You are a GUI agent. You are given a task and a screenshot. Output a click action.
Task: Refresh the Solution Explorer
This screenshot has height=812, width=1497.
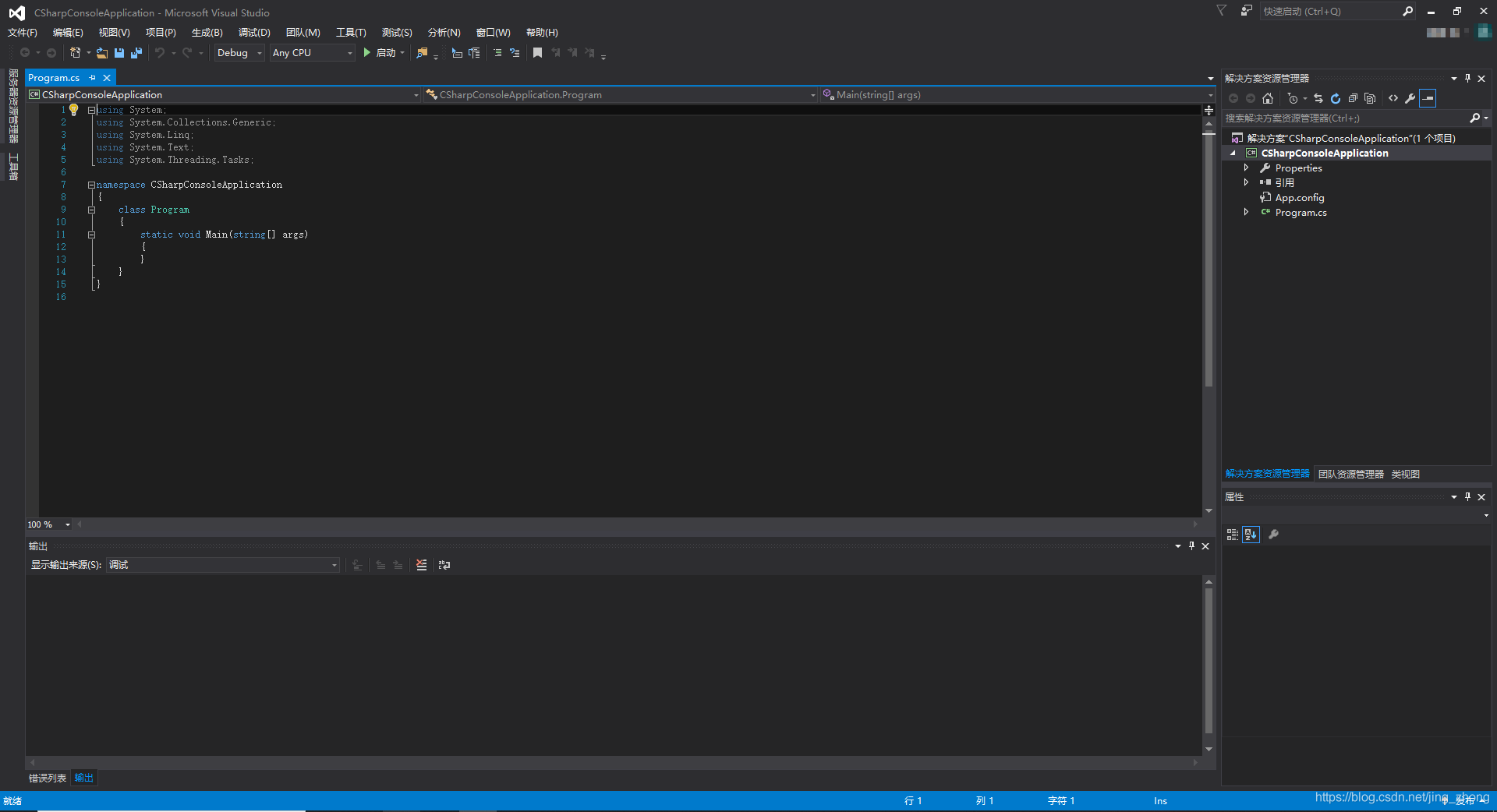[1336, 98]
